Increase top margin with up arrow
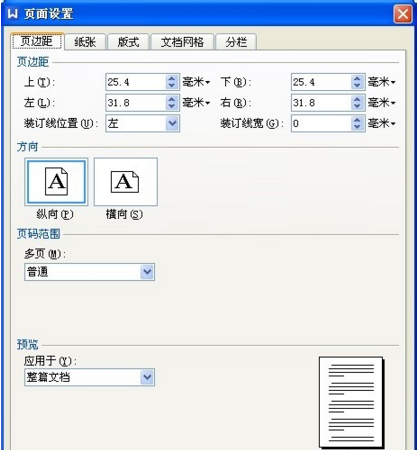The height and width of the screenshot is (450, 418). click(172, 79)
